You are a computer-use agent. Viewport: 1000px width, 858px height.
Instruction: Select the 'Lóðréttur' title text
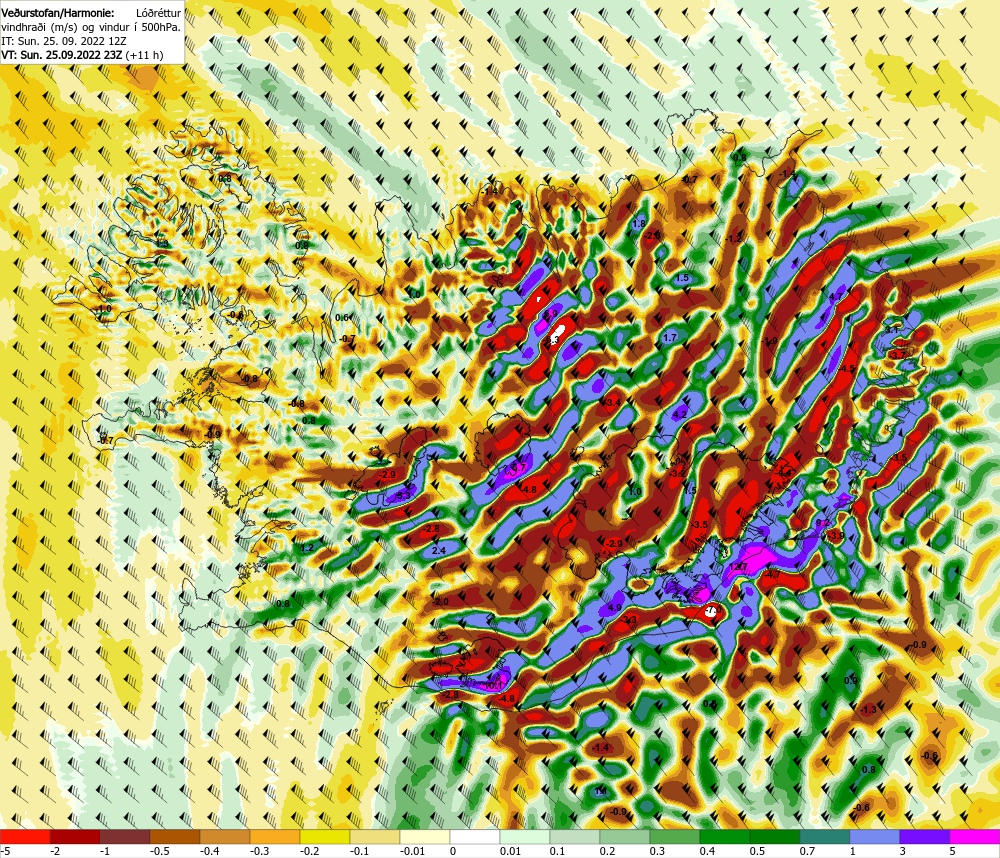click(158, 13)
